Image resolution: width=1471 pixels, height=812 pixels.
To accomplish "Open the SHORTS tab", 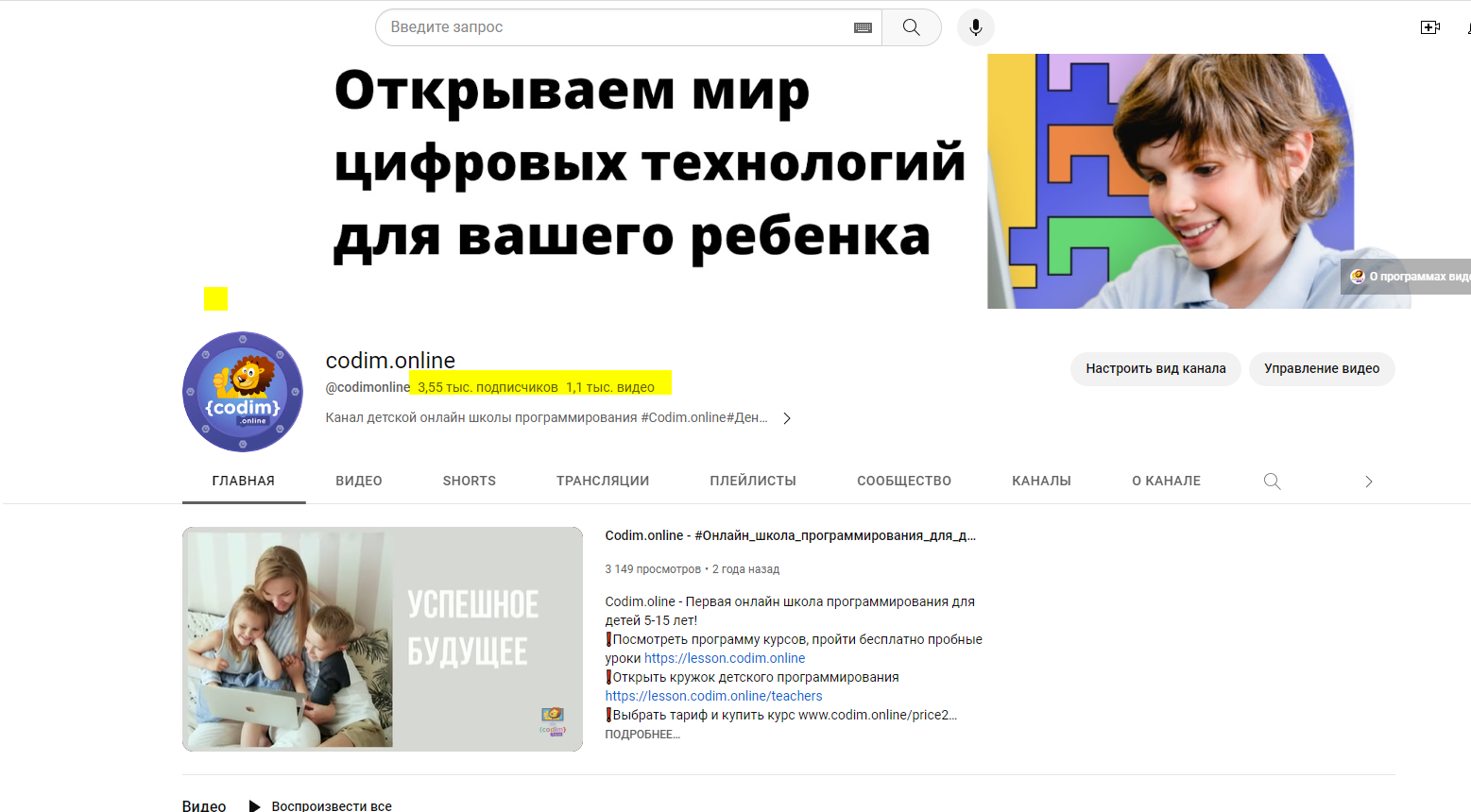I will tap(470, 481).
